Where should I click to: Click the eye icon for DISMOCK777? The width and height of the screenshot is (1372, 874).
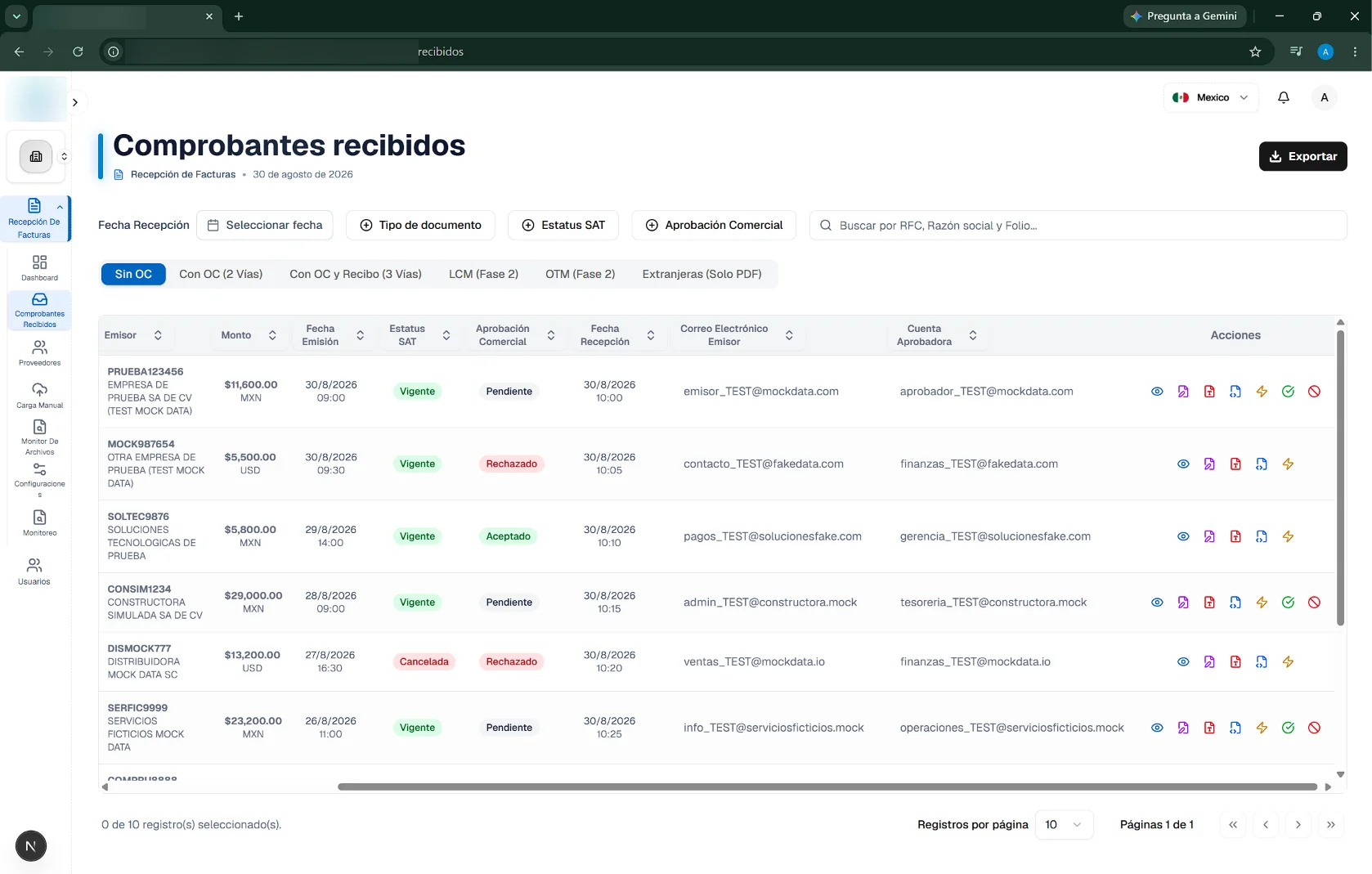(x=1183, y=662)
